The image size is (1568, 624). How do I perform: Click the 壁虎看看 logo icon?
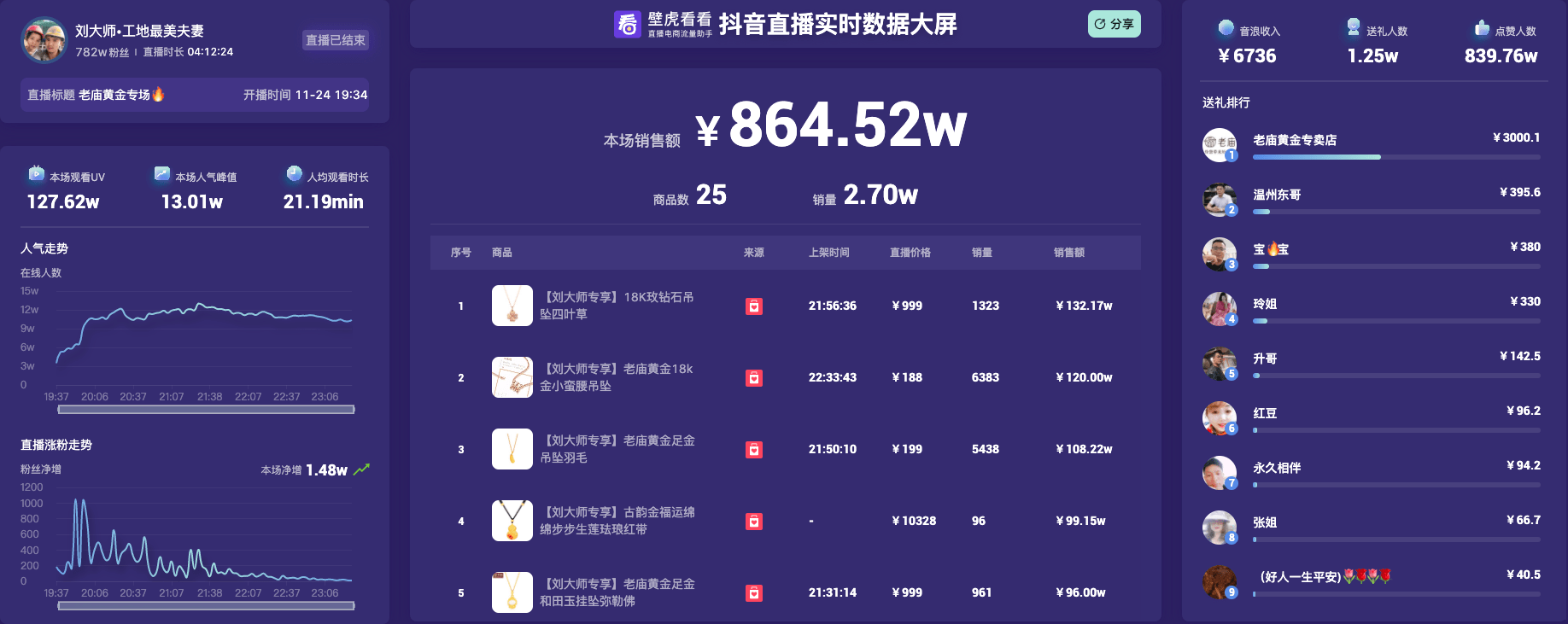[628, 24]
